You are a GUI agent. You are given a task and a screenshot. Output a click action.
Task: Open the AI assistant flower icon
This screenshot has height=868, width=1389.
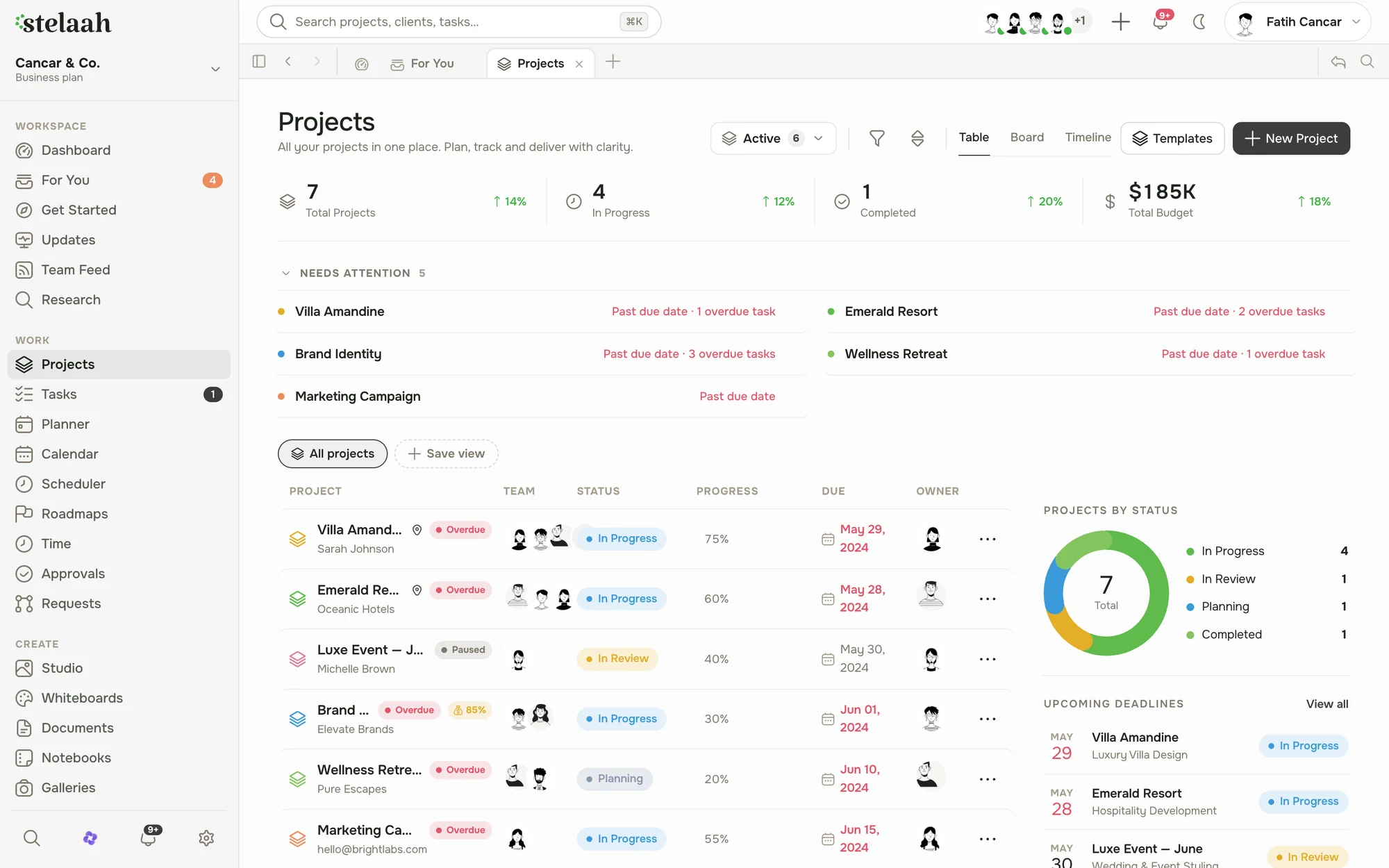[90, 838]
